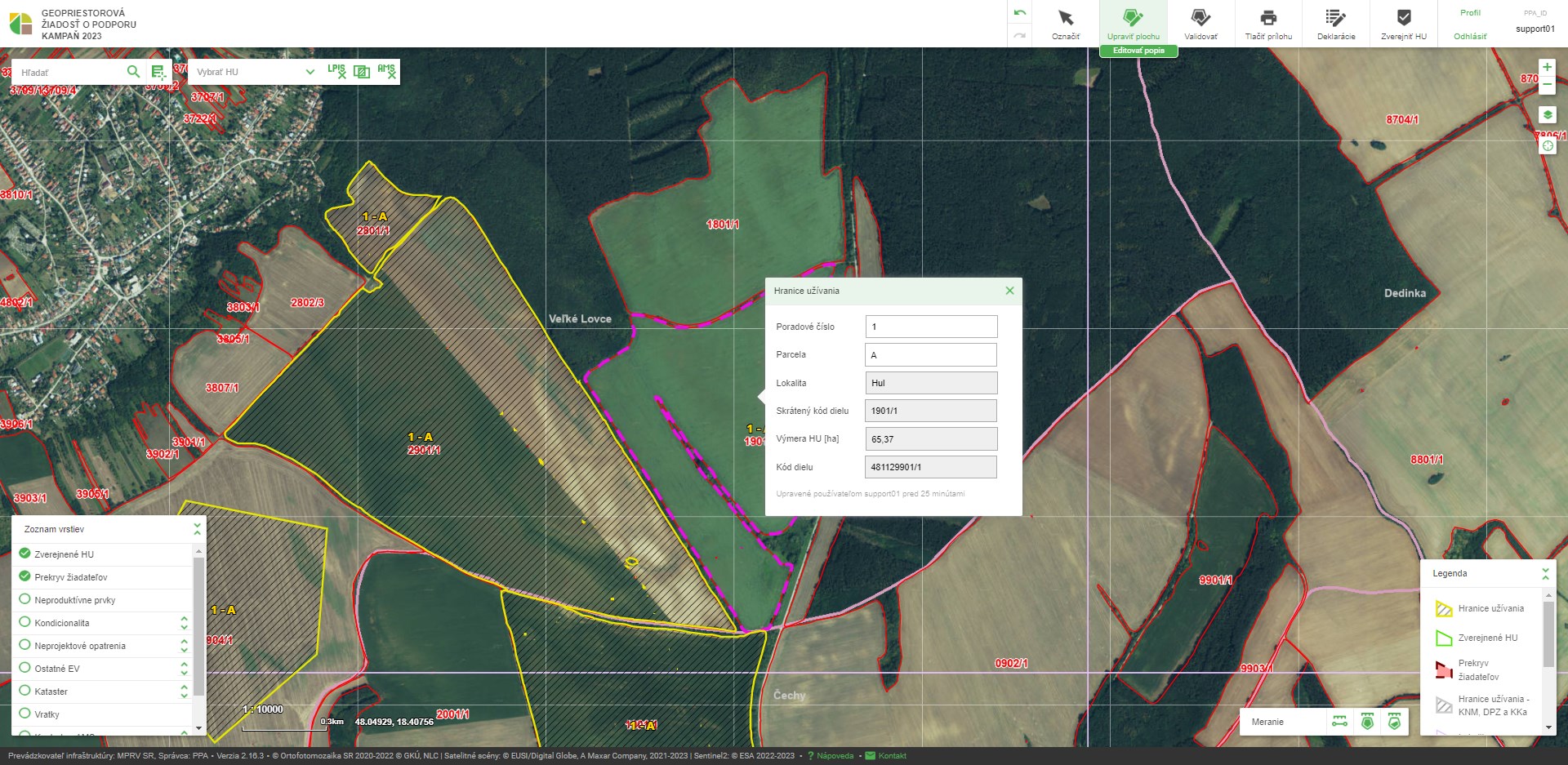1568x765 pixels.
Task: Choose the Editovať popis sub-option
Action: (x=1138, y=51)
